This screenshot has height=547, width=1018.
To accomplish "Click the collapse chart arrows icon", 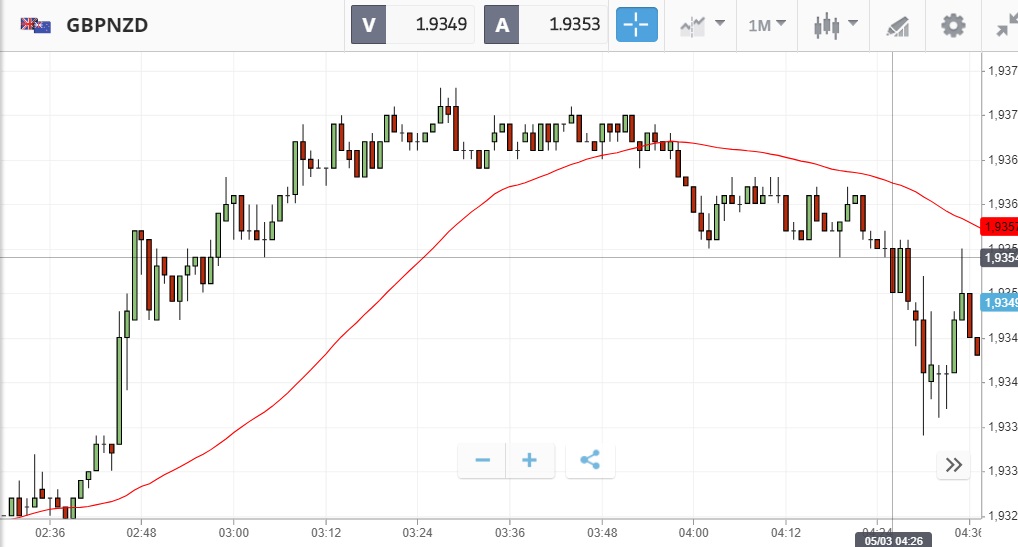I will (1003, 25).
